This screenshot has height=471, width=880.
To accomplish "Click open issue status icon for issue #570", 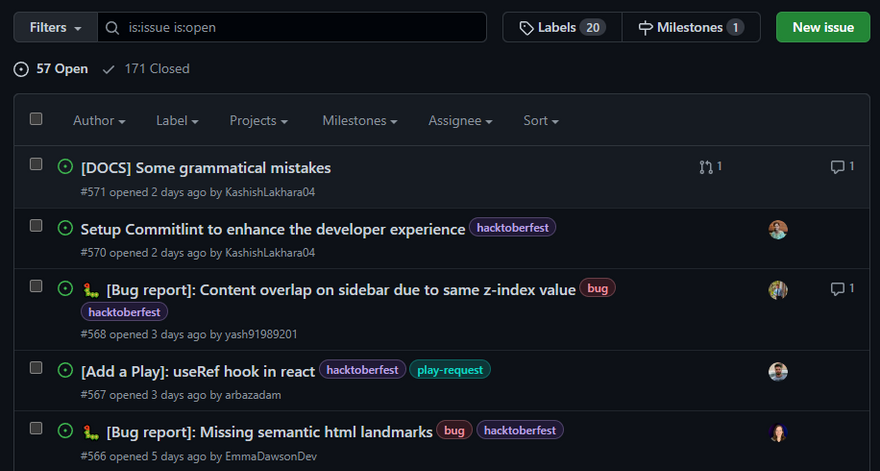I will (65, 228).
